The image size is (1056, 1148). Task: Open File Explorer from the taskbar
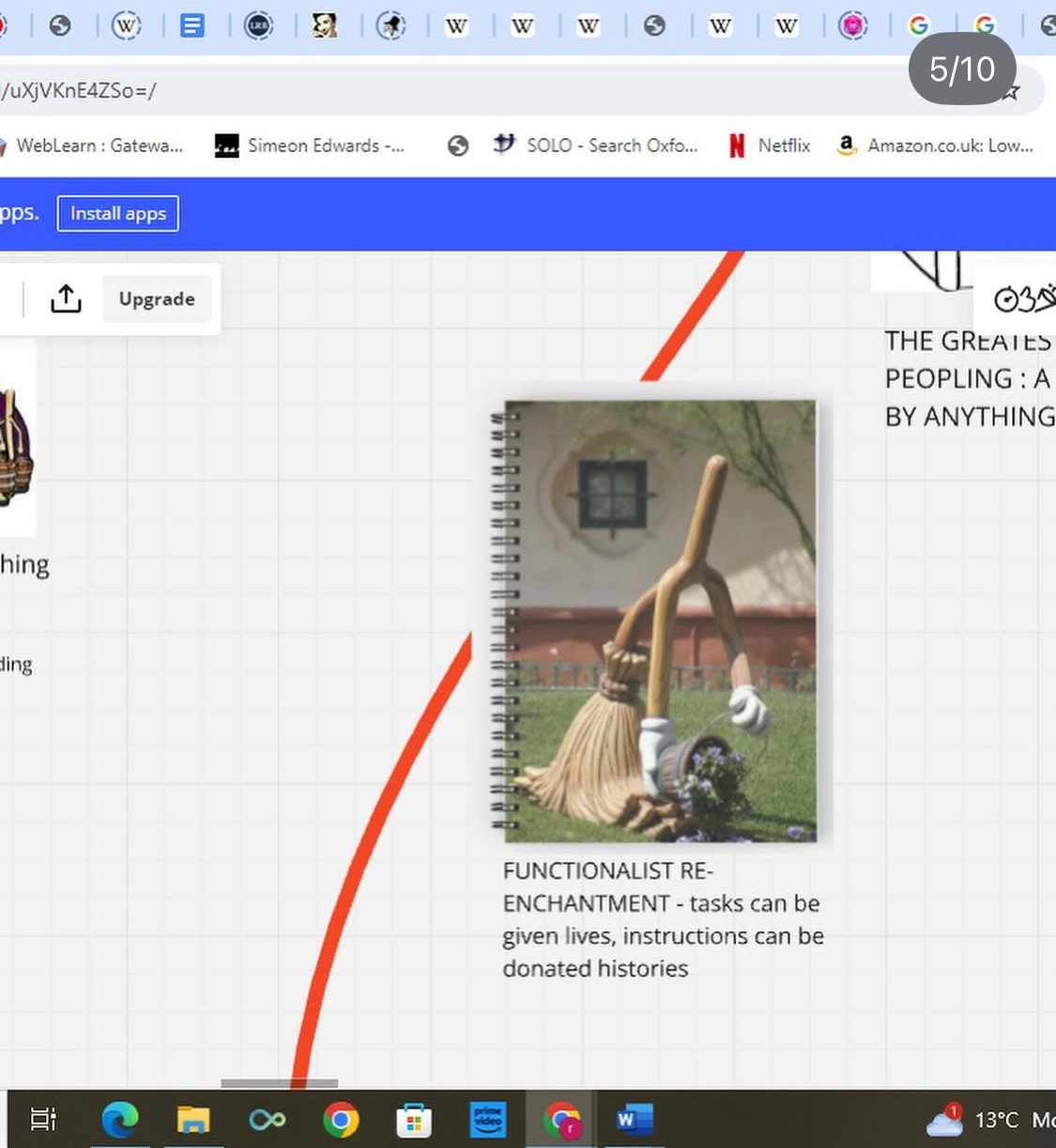[x=193, y=1119]
